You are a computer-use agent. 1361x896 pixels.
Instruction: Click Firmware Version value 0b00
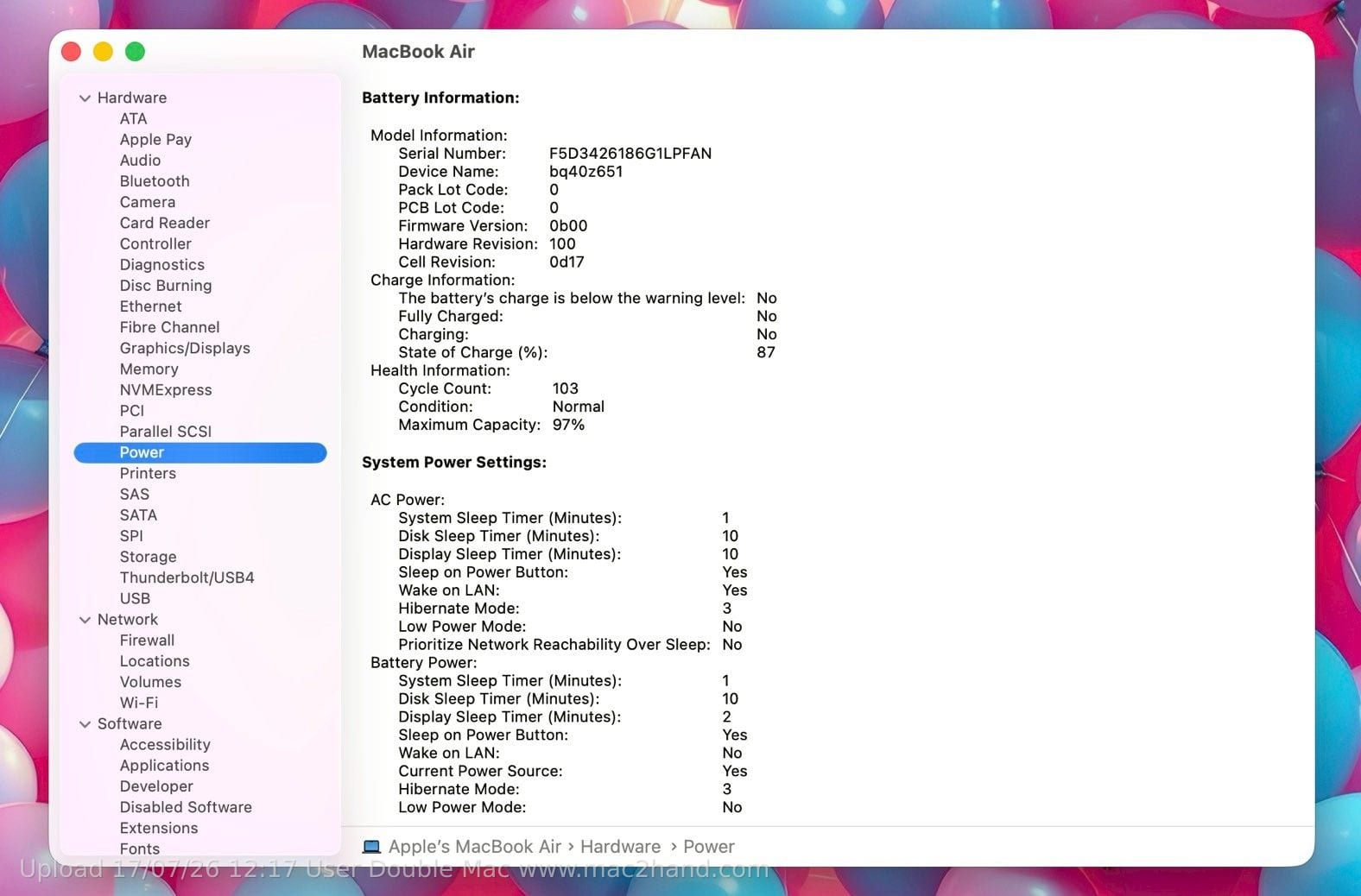[568, 225]
